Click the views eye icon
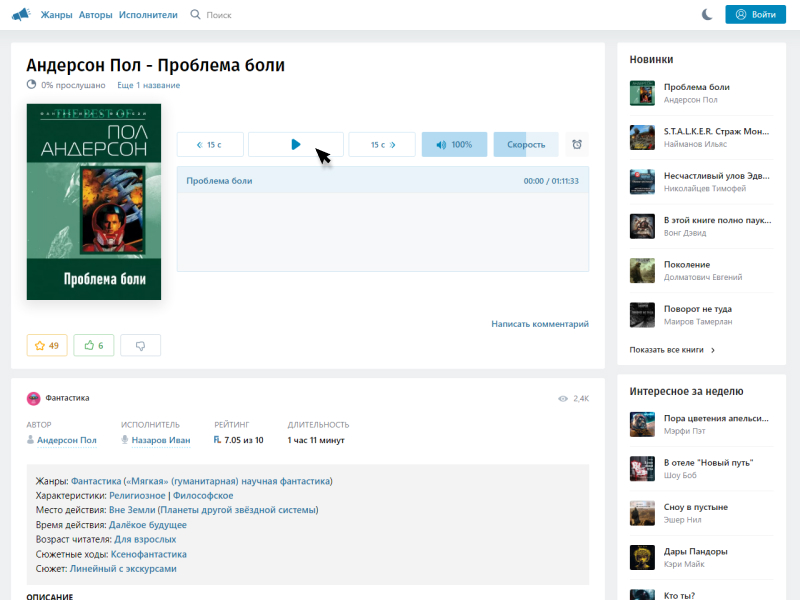Viewport: 800px width, 600px height. coord(563,398)
